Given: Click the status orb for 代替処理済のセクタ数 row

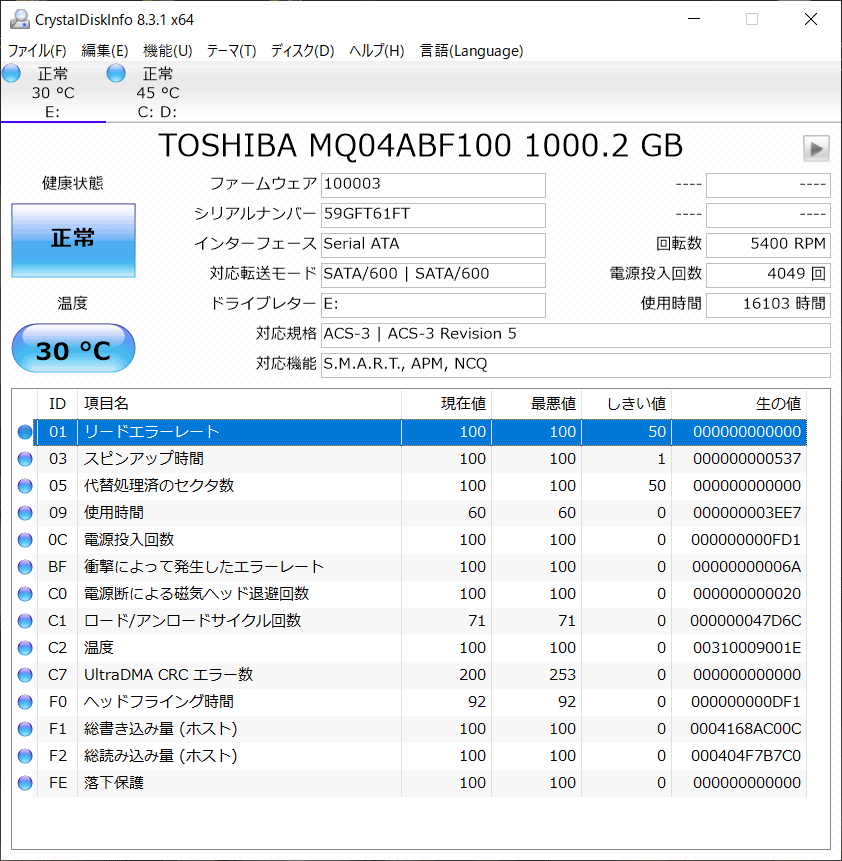Looking at the screenshot, I should coord(25,486).
